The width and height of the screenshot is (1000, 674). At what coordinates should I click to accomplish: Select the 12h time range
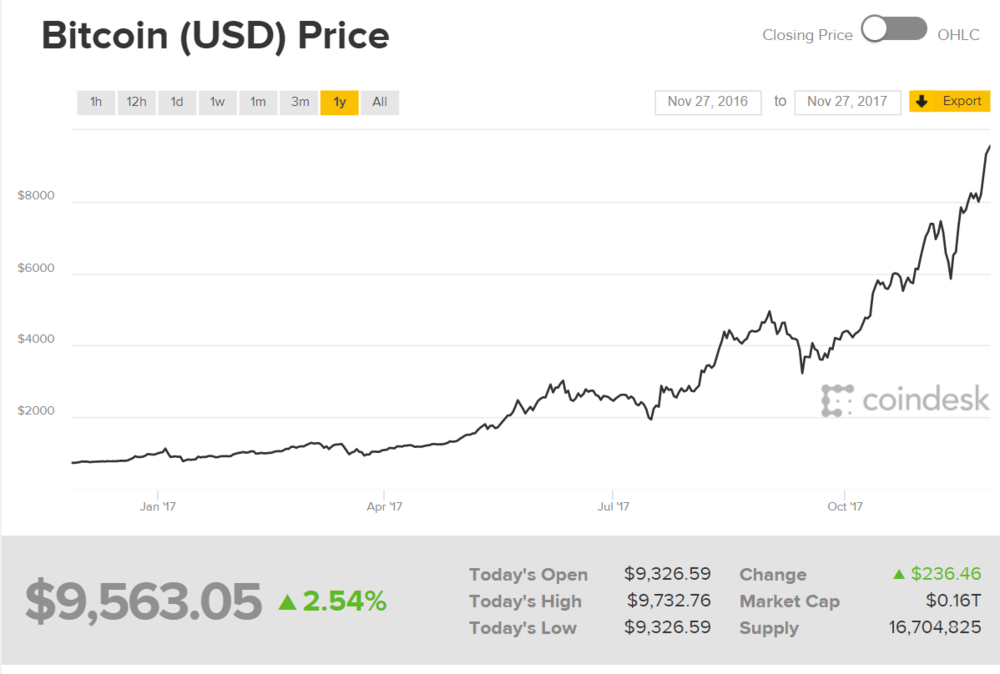click(136, 102)
